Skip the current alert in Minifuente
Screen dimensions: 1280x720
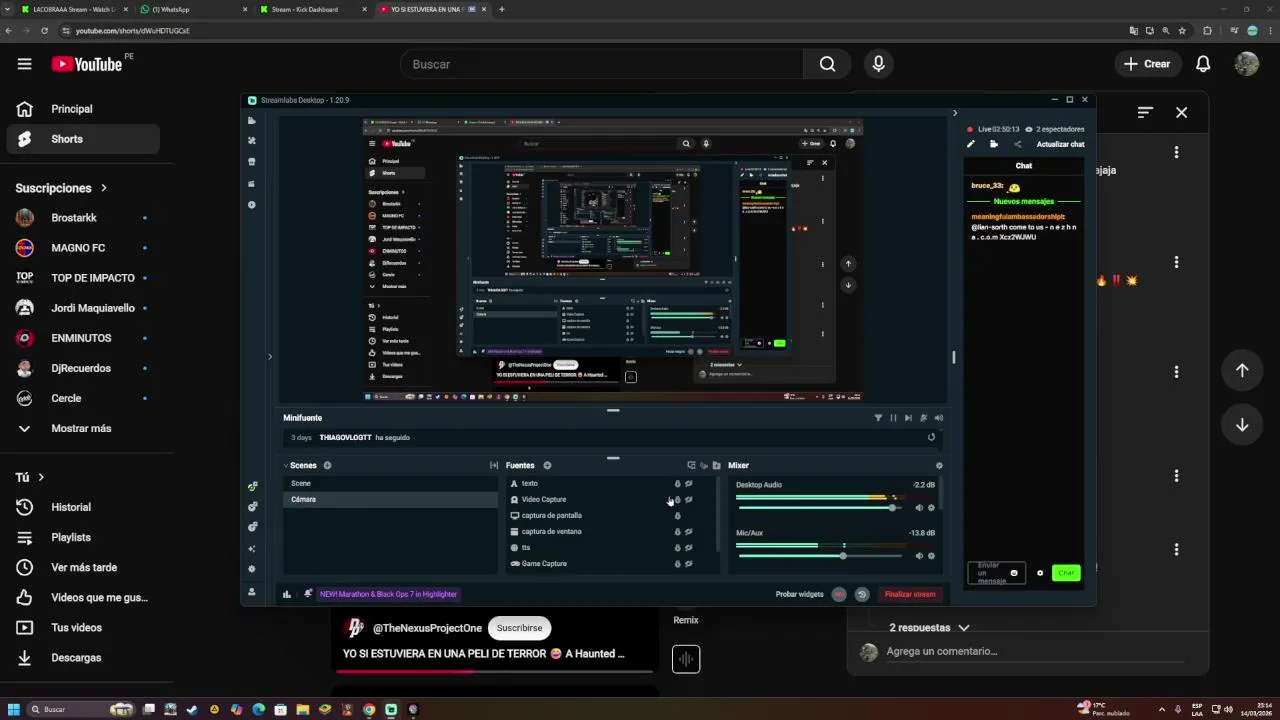click(x=908, y=418)
